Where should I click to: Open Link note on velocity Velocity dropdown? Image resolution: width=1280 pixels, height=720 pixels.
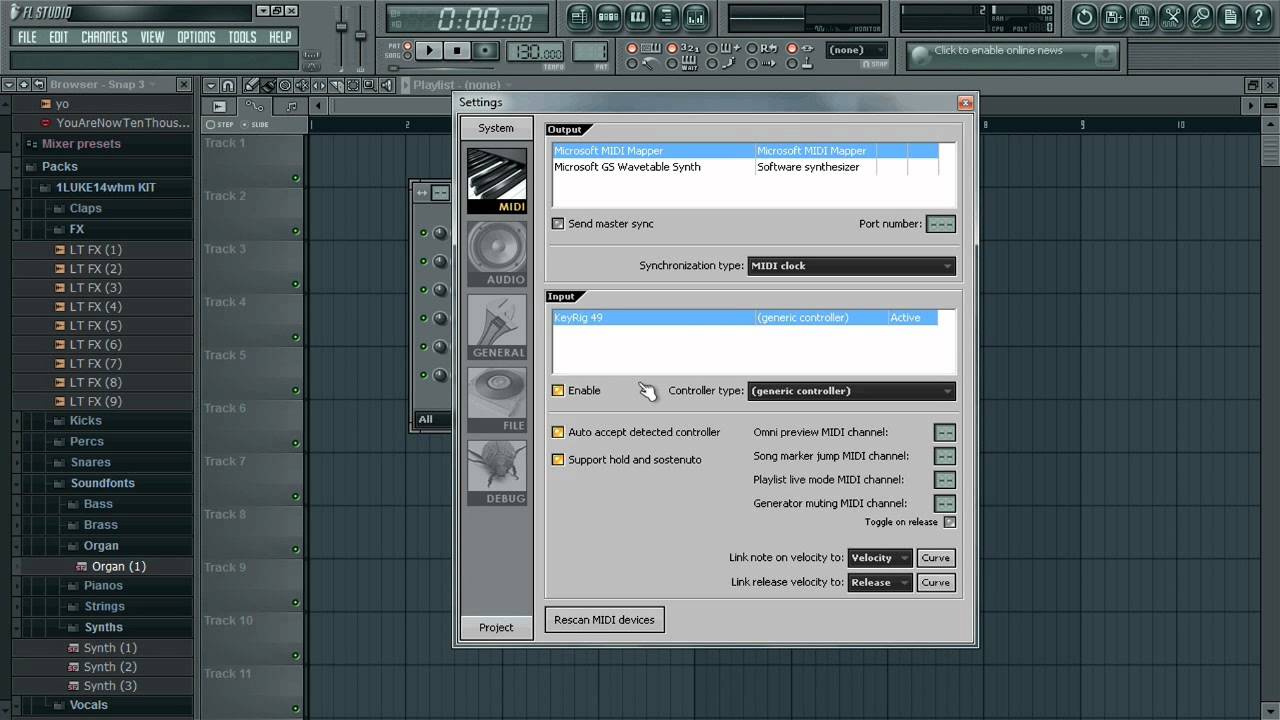[x=880, y=558]
